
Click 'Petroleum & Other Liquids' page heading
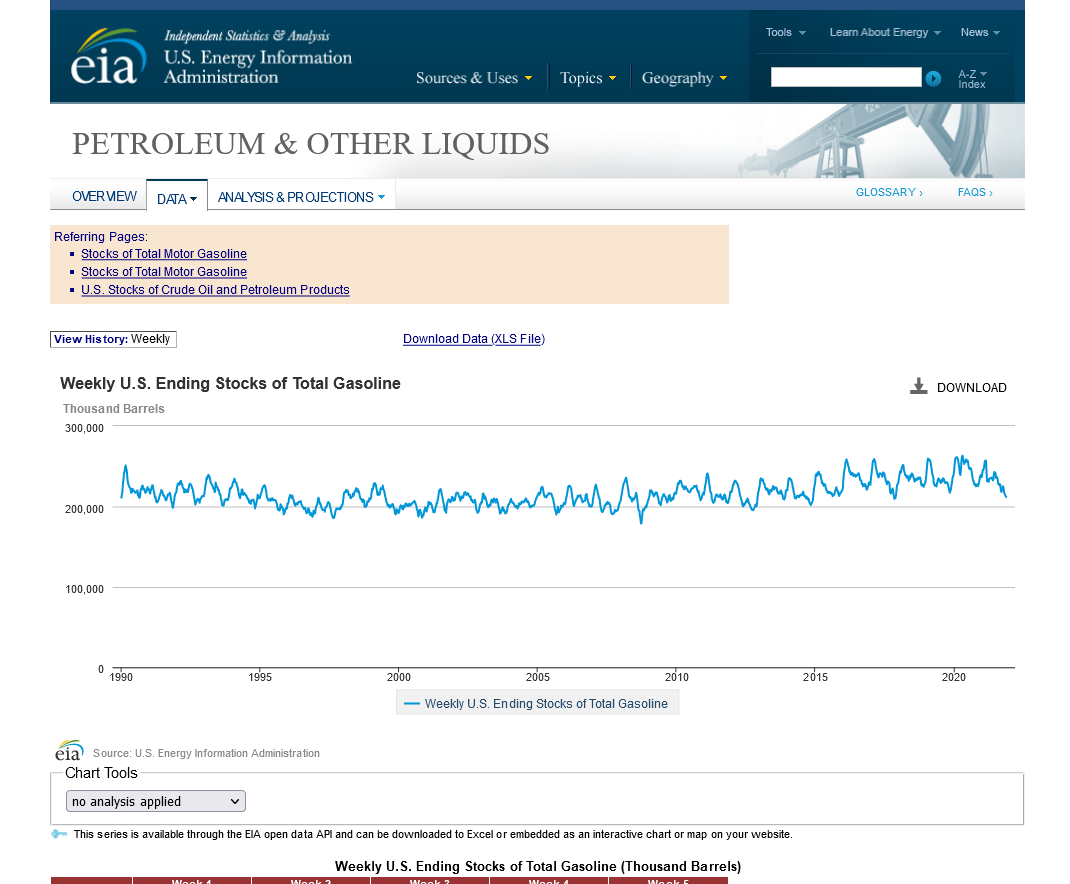click(310, 144)
